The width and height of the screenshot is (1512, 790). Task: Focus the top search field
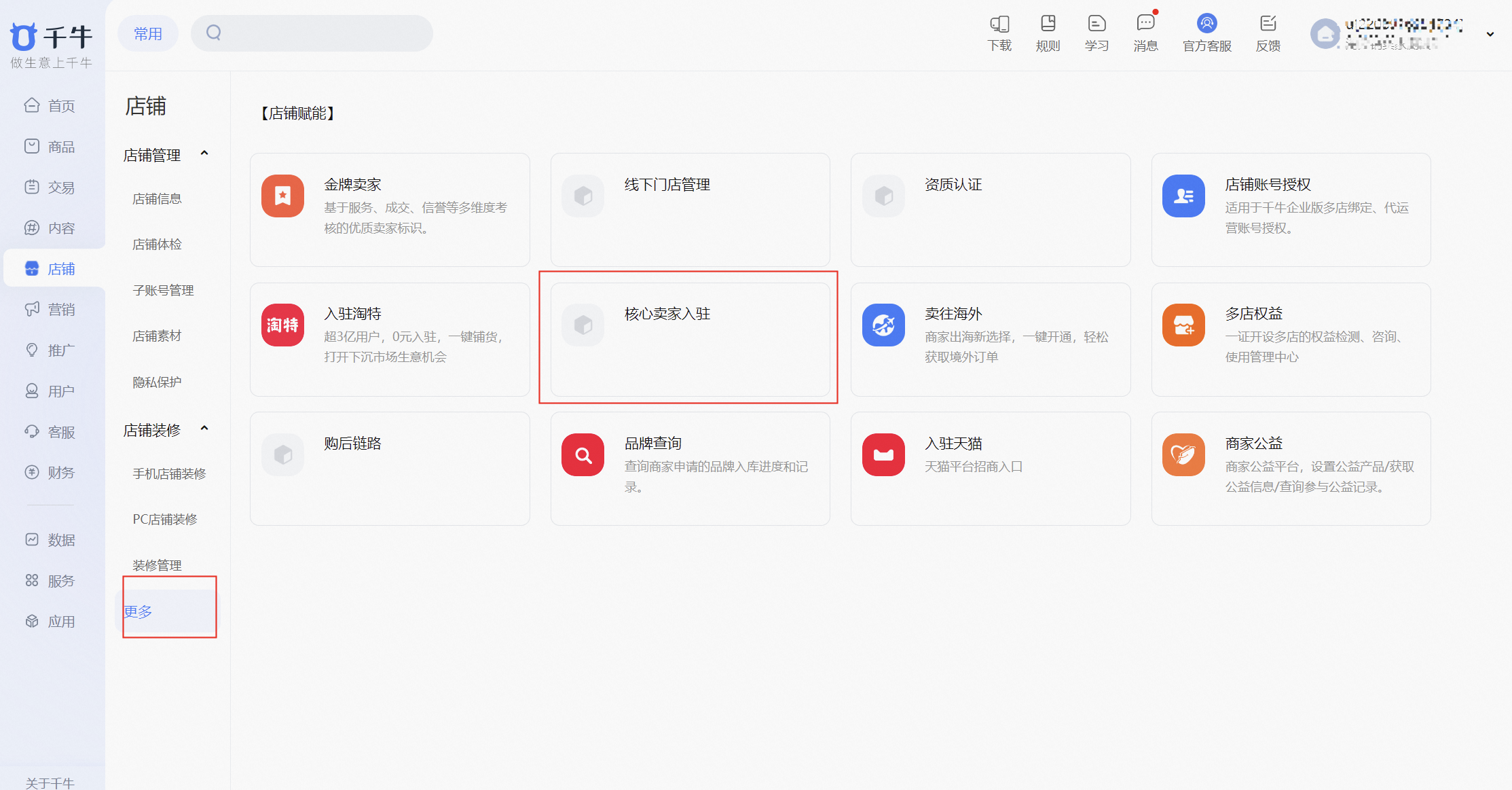pos(312,33)
